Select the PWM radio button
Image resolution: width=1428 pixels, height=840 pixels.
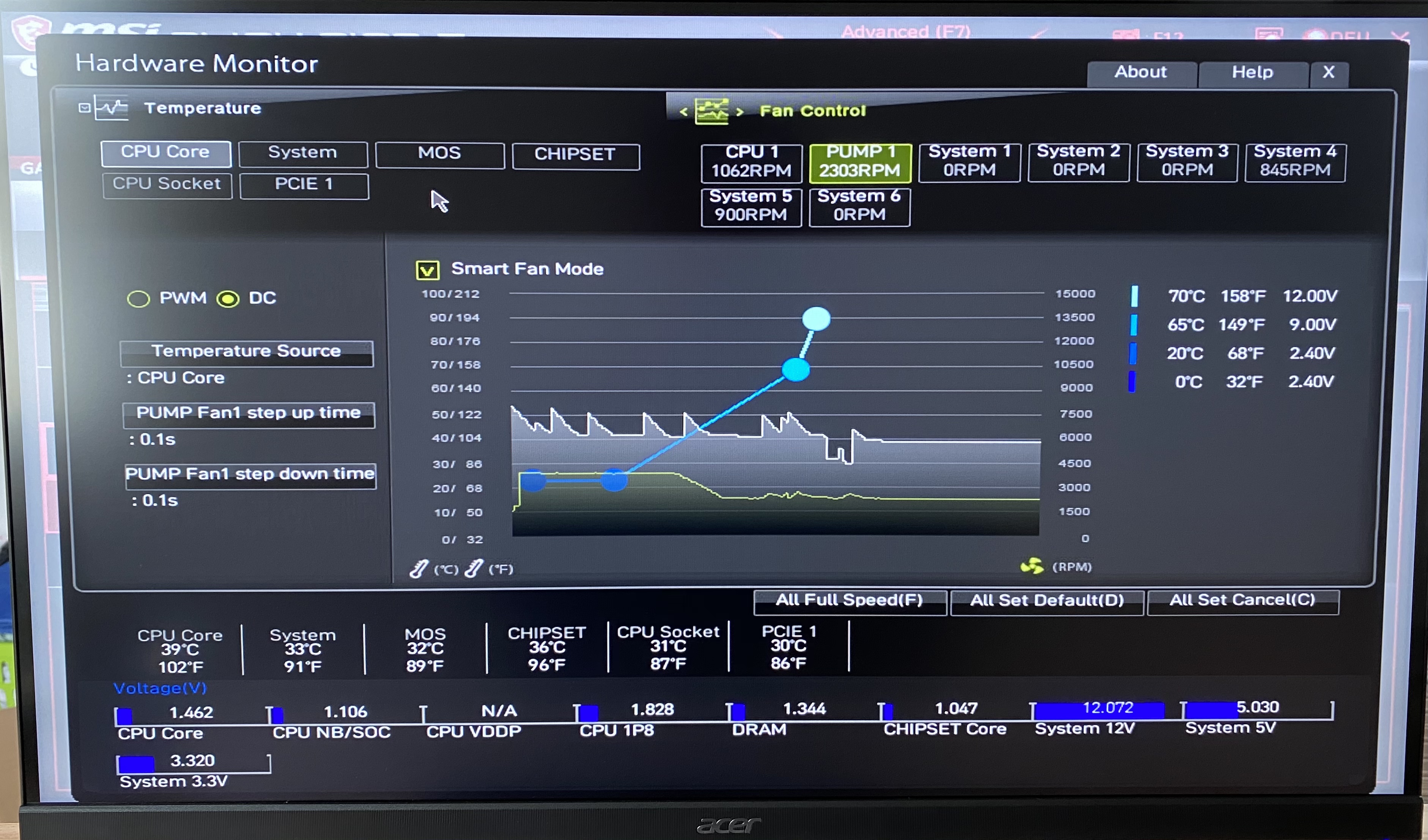(x=138, y=299)
